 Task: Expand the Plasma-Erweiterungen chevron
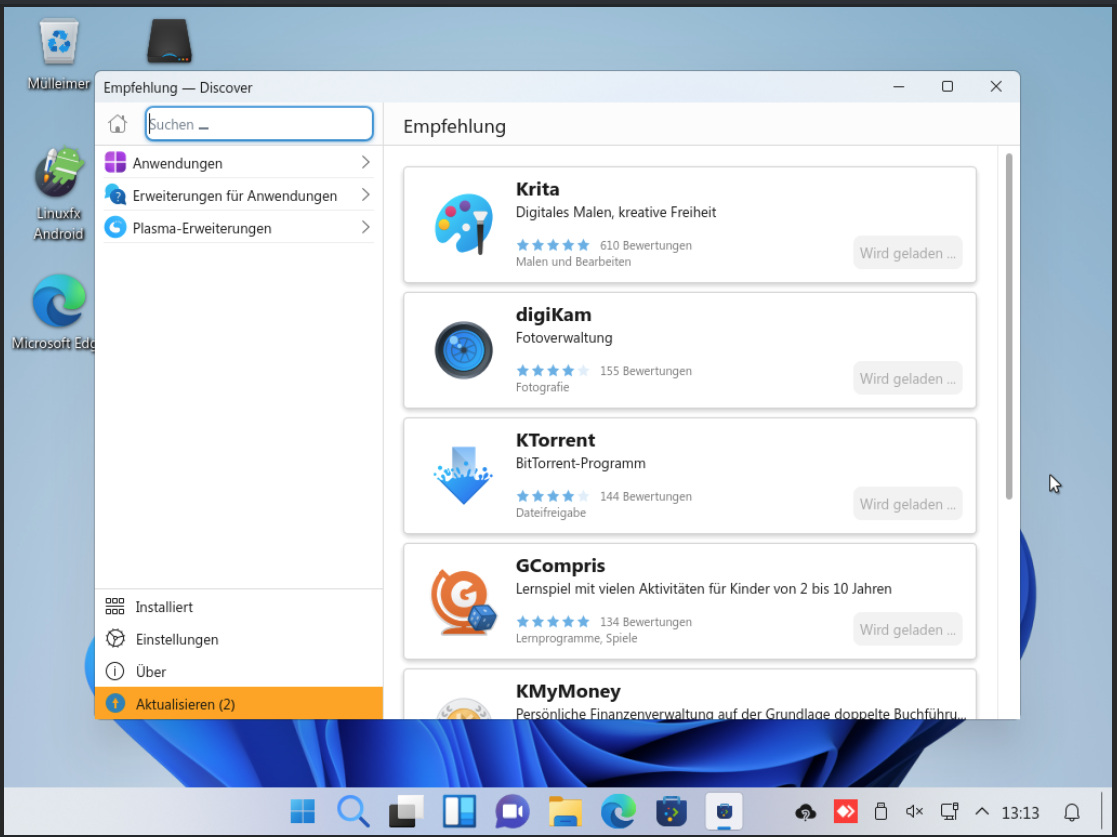pos(365,227)
